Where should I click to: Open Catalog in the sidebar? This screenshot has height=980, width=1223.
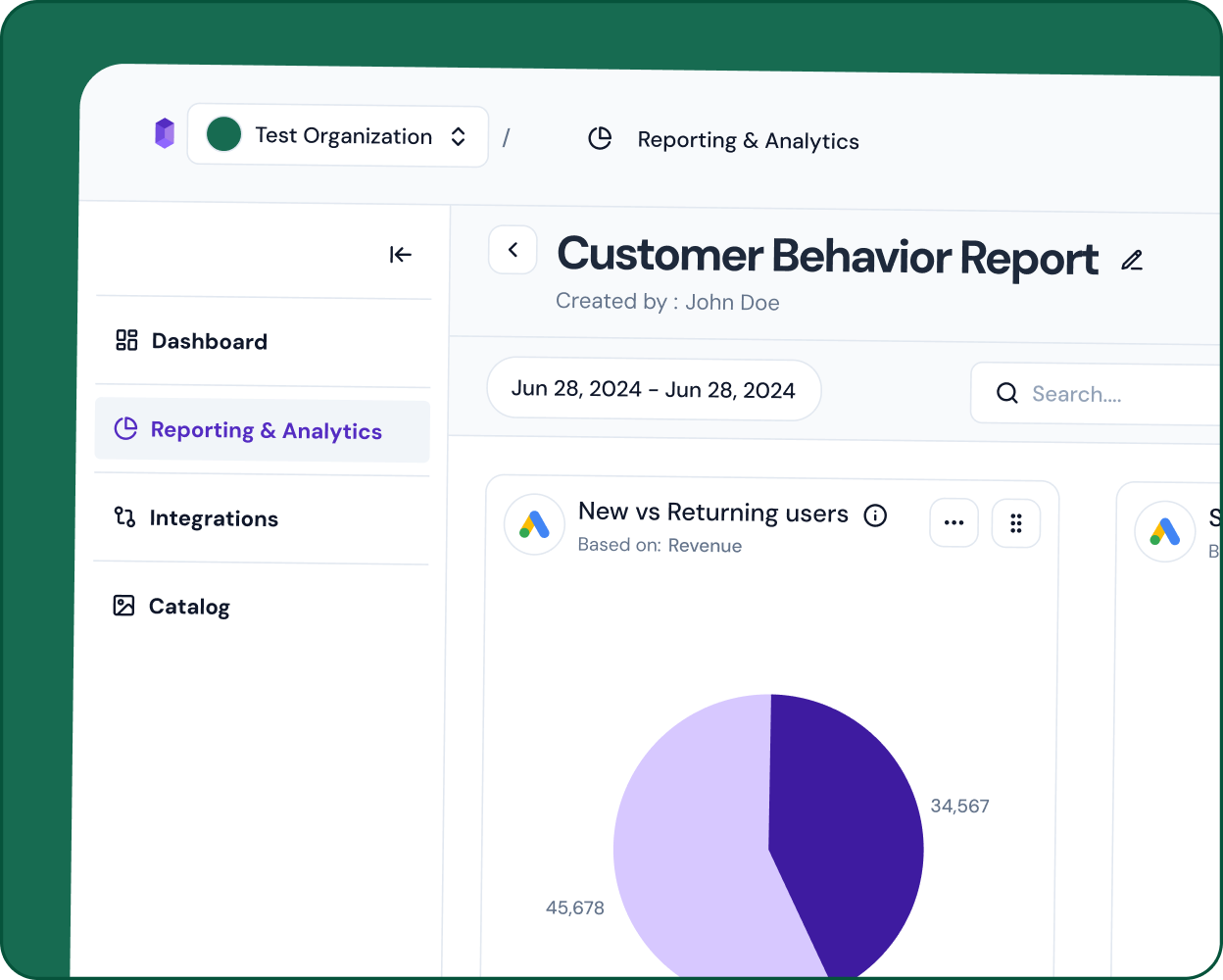pos(261,607)
